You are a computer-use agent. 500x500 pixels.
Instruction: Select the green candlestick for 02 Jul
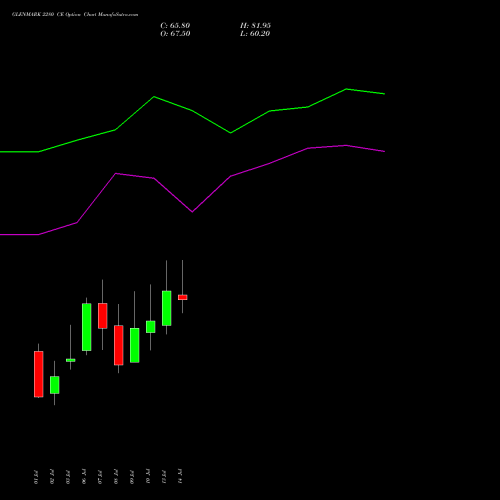click(55, 385)
